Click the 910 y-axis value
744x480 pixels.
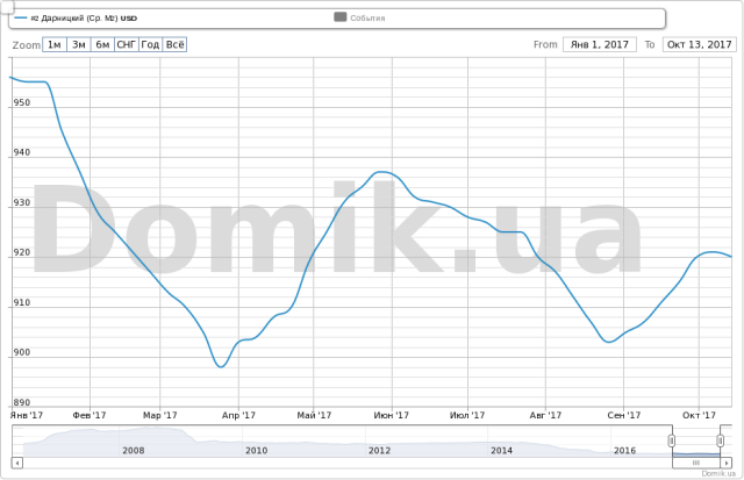click(21, 303)
